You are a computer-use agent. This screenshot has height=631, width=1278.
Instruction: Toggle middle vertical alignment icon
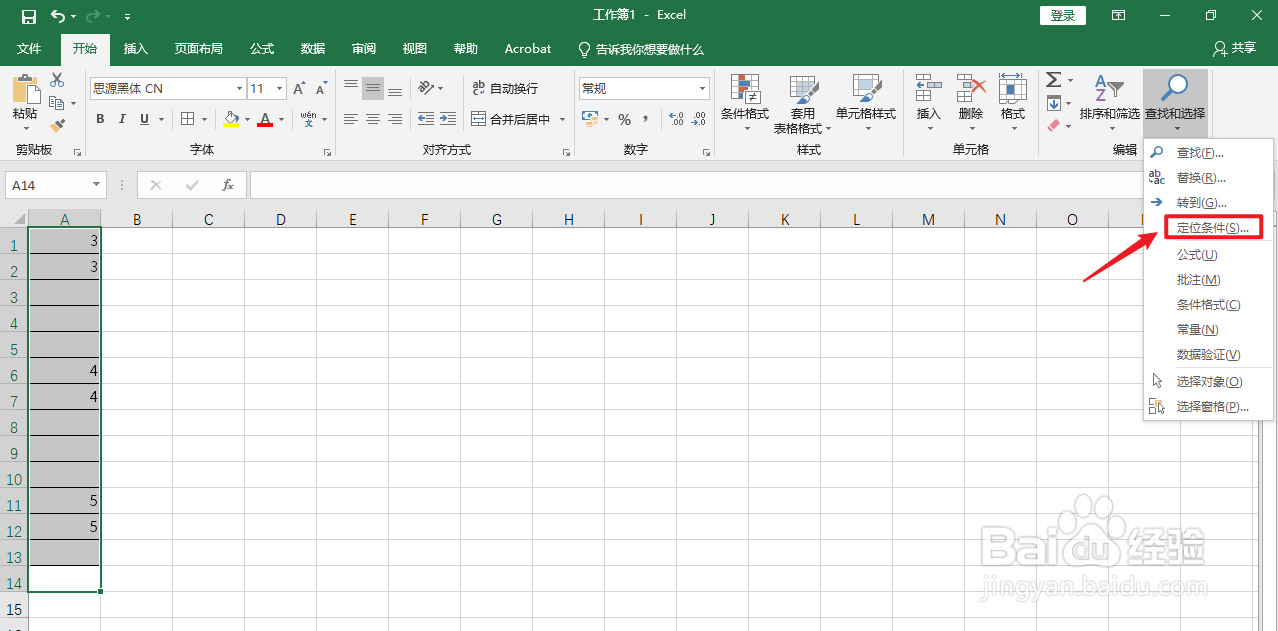pos(373,89)
